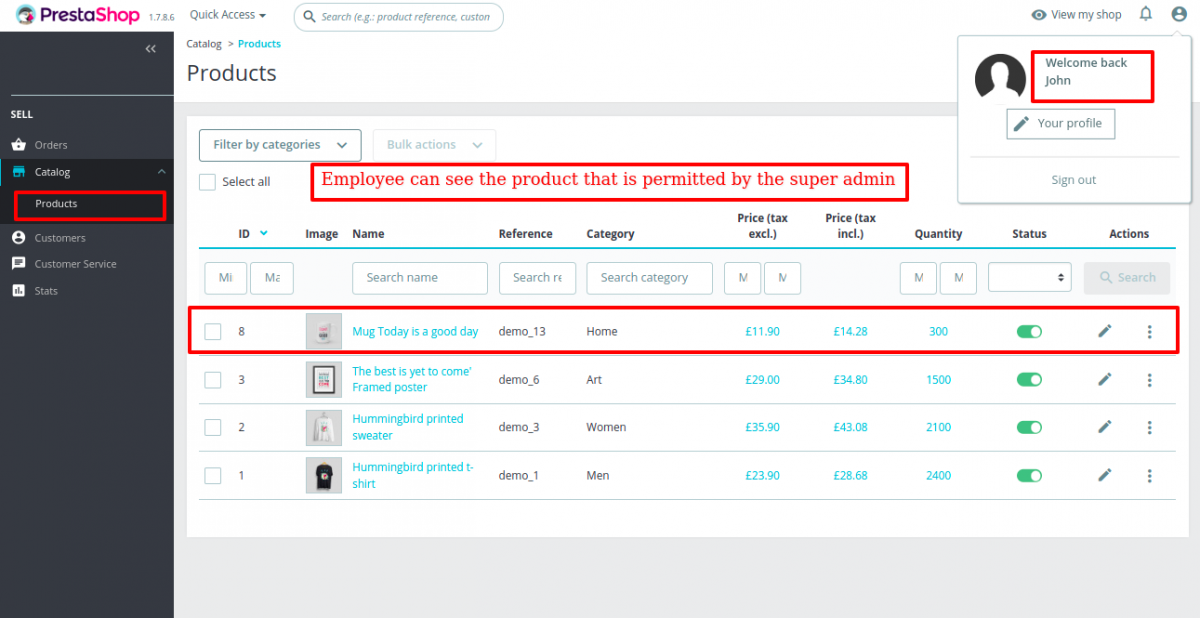Image resolution: width=1200 pixels, height=618 pixels.
Task: Check the box for product ID 1
Action: [213, 475]
